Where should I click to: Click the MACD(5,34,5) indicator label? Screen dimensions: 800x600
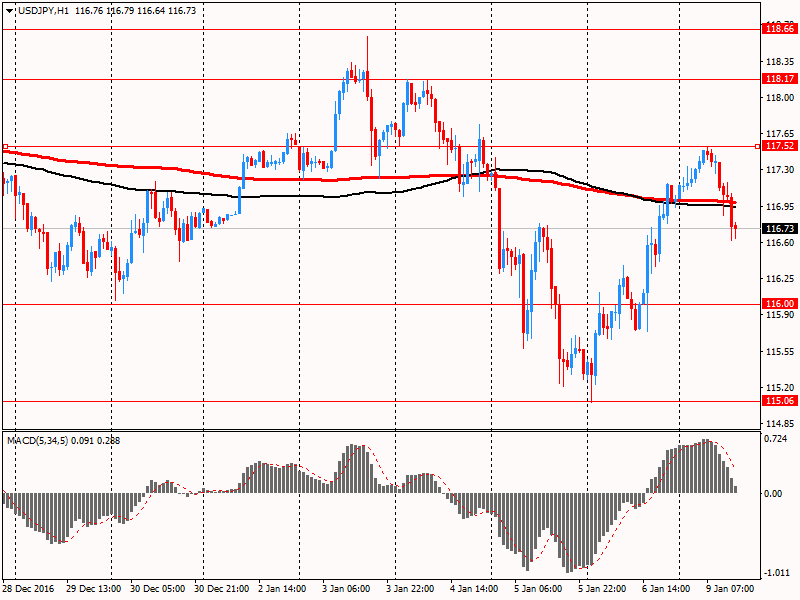(38, 440)
